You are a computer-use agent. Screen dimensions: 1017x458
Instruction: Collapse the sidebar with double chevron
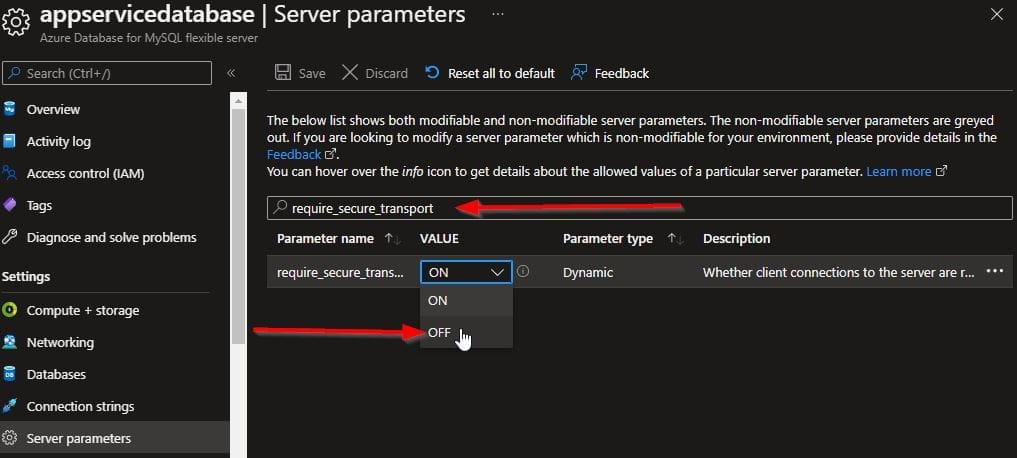[231, 73]
